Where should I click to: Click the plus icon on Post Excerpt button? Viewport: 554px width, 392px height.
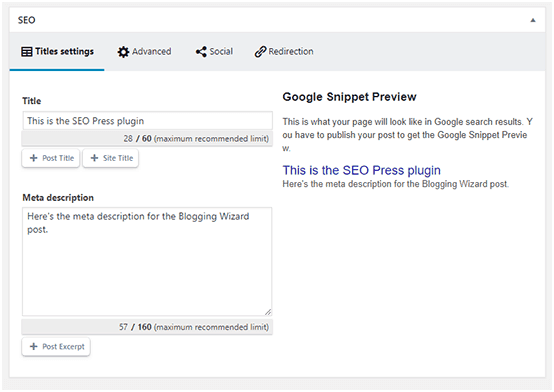(34, 346)
